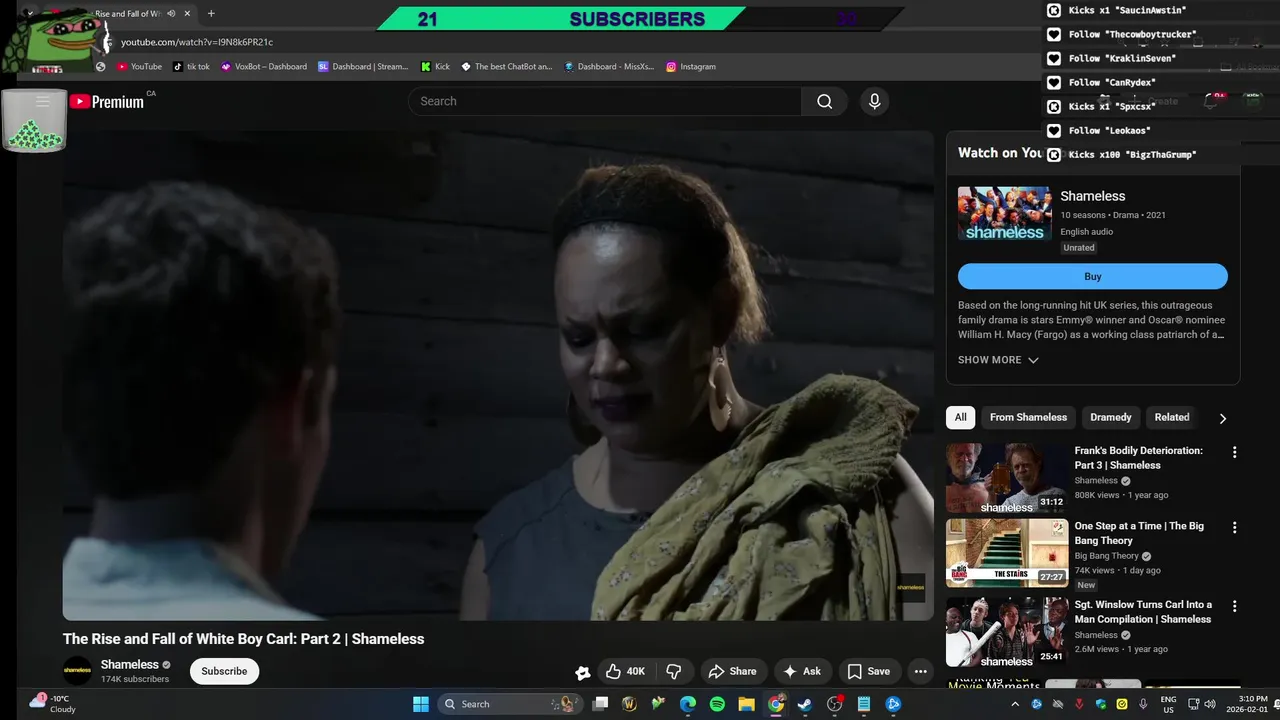Click inside the YouTube search field

pyautogui.click(x=605, y=101)
